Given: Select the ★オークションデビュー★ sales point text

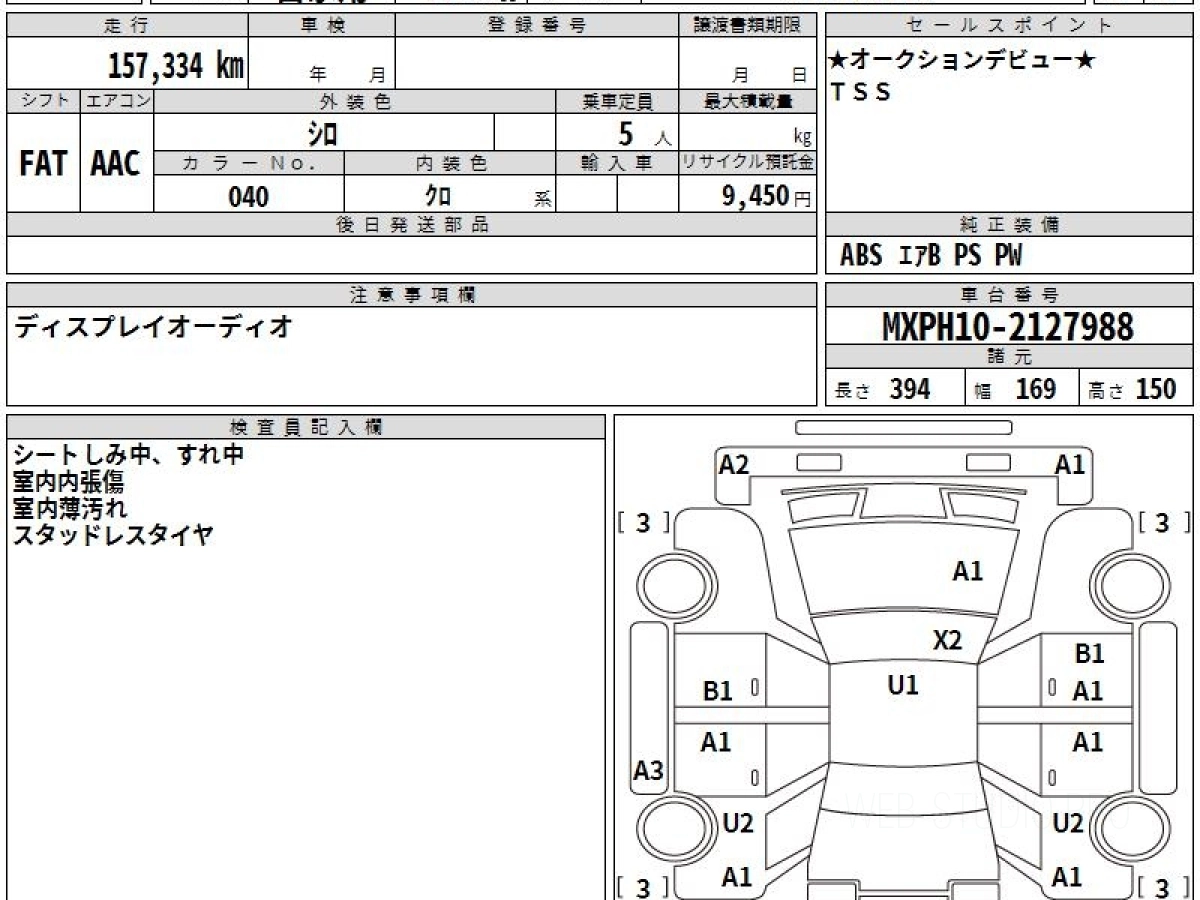Looking at the screenshot, I should [x=963, y=60].
